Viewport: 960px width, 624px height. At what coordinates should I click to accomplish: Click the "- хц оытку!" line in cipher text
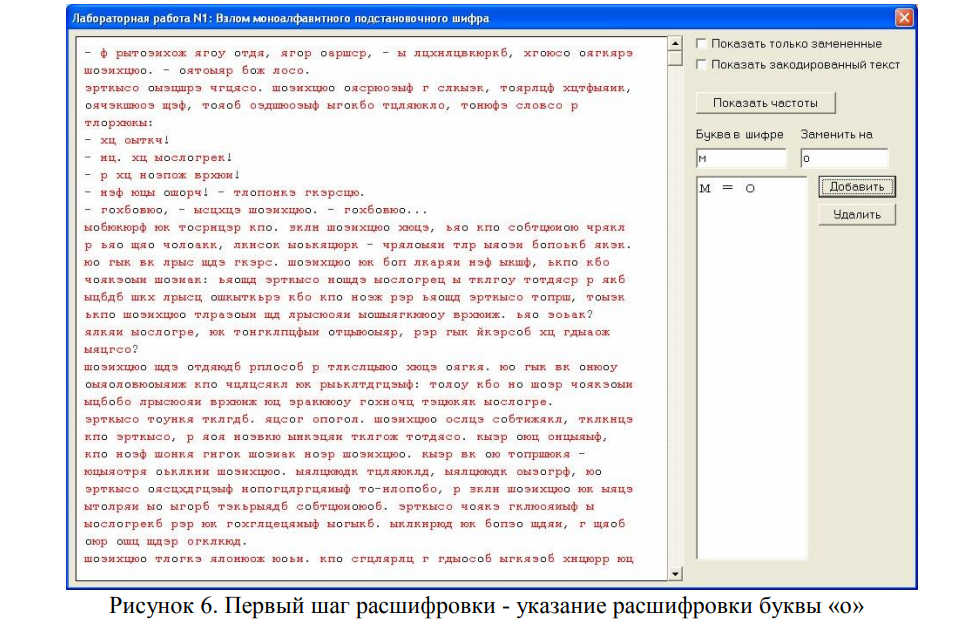(131, 140)
